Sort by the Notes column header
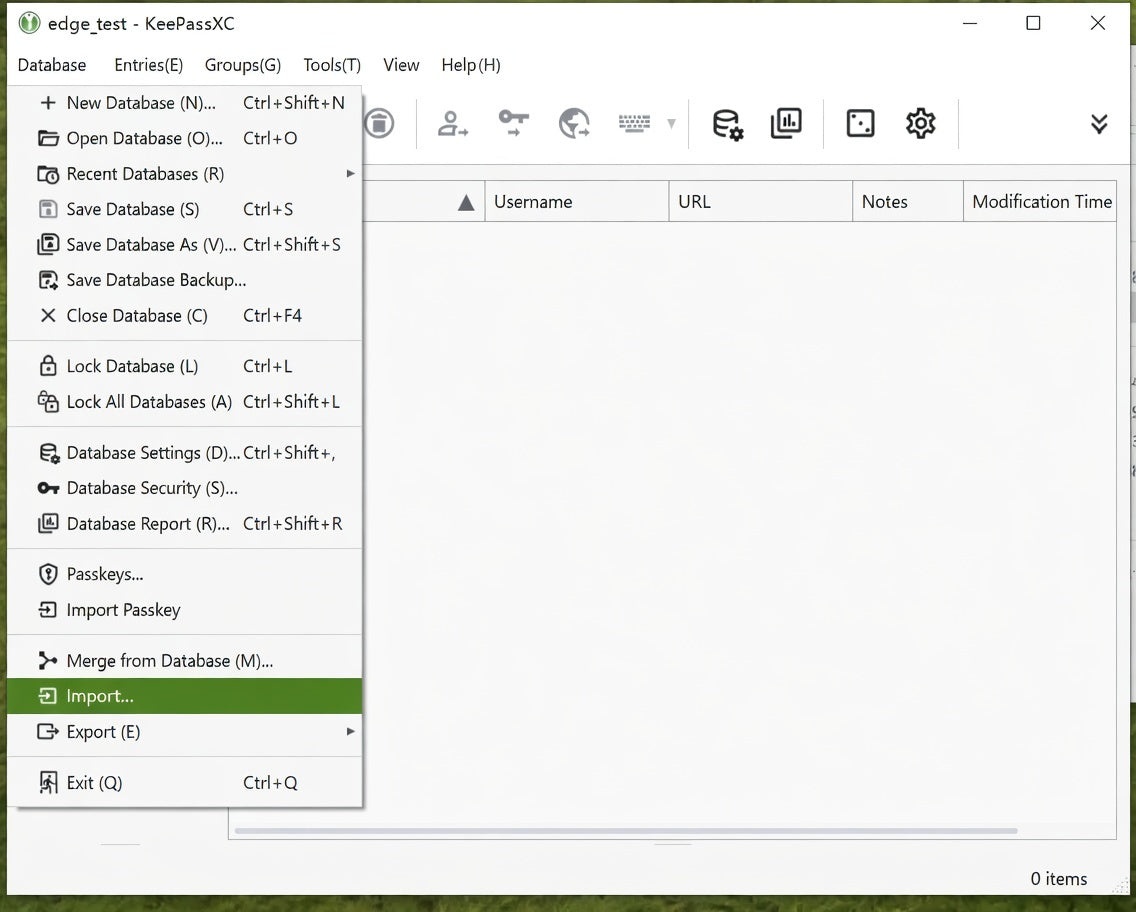This screenshot has width=1136, height=912. tap(908, 201)
